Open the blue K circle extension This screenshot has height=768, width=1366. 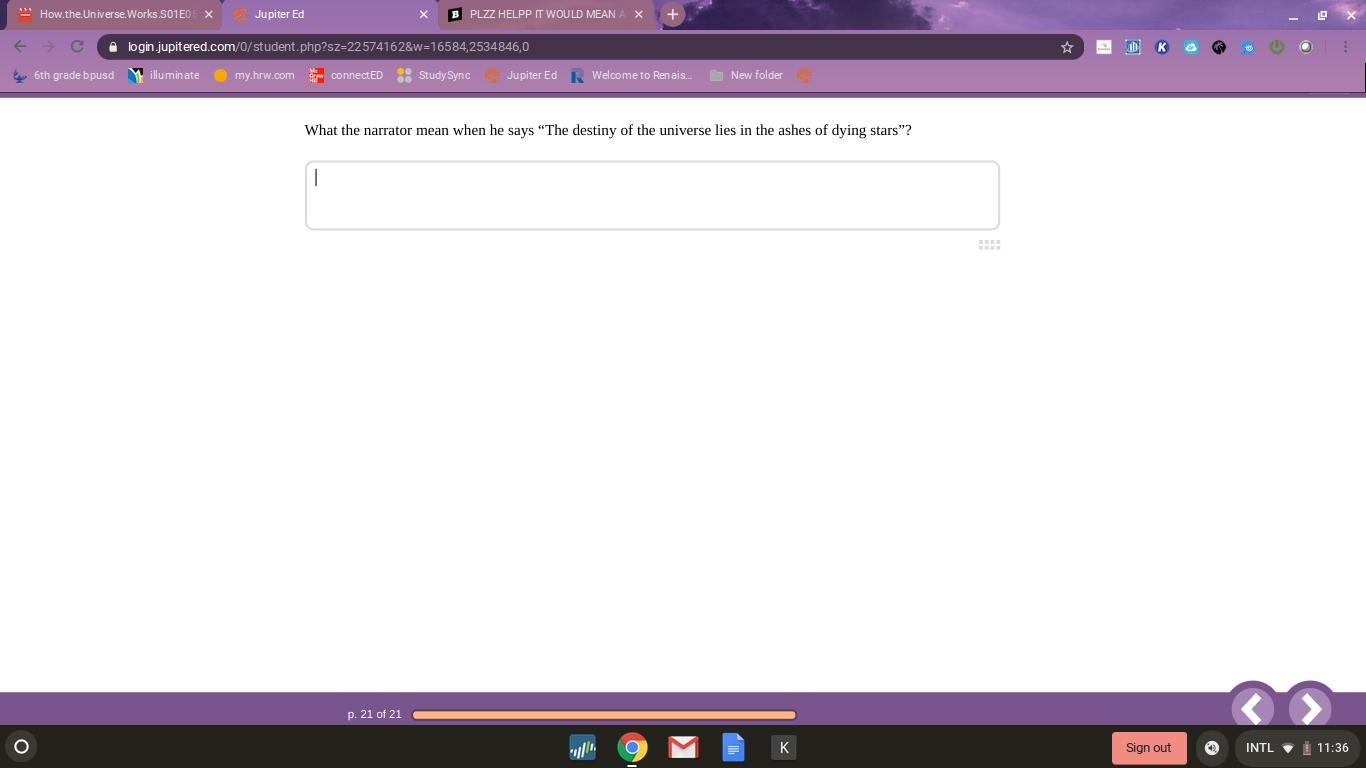1162,47
